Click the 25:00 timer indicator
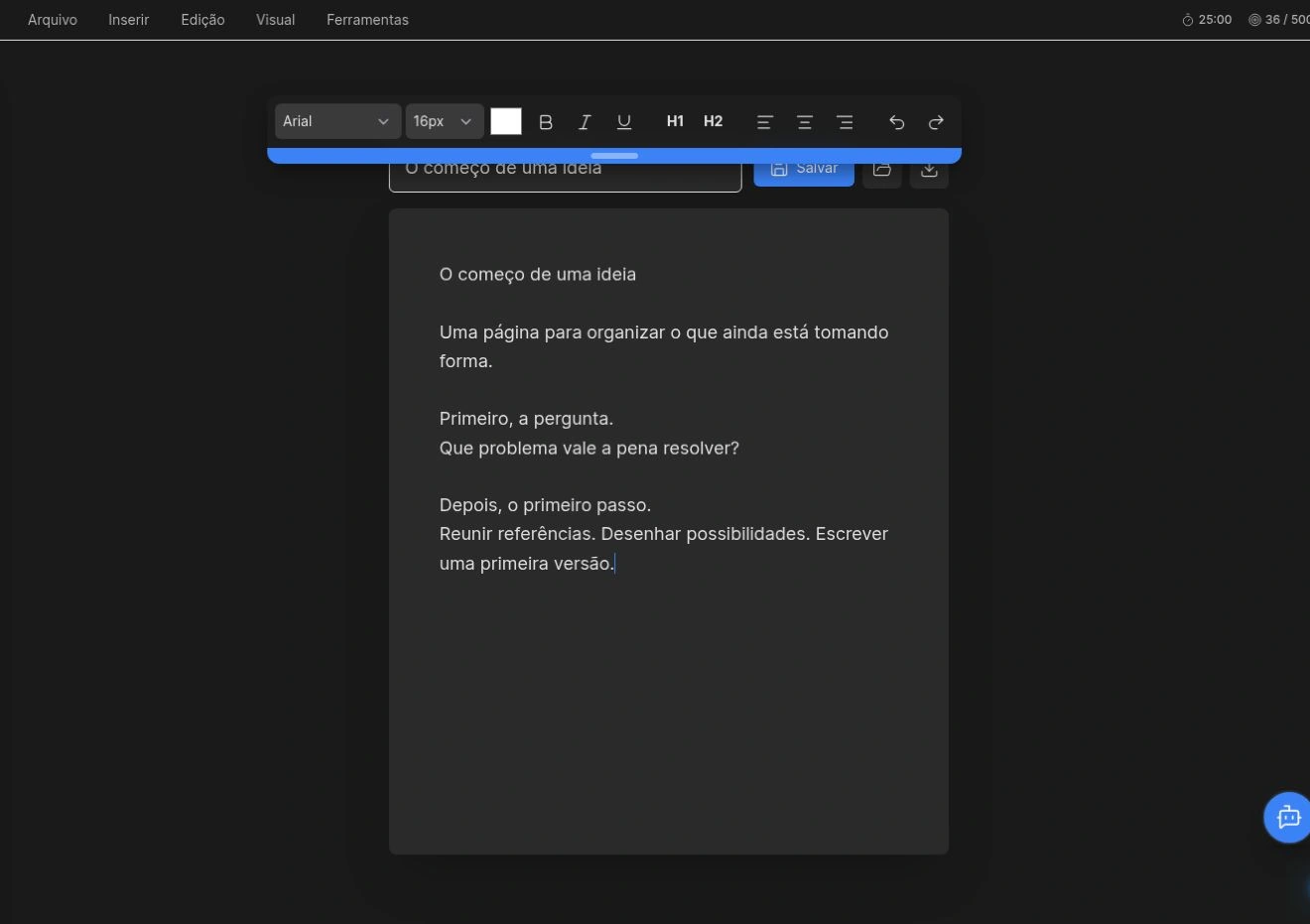 (1207, 20)
